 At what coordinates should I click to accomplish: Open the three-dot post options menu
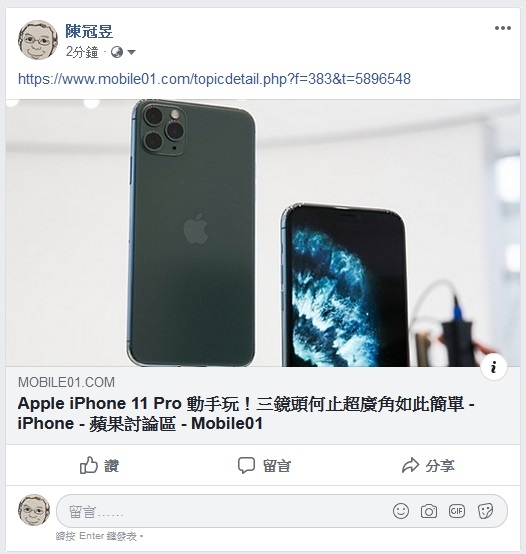[503, 28]
